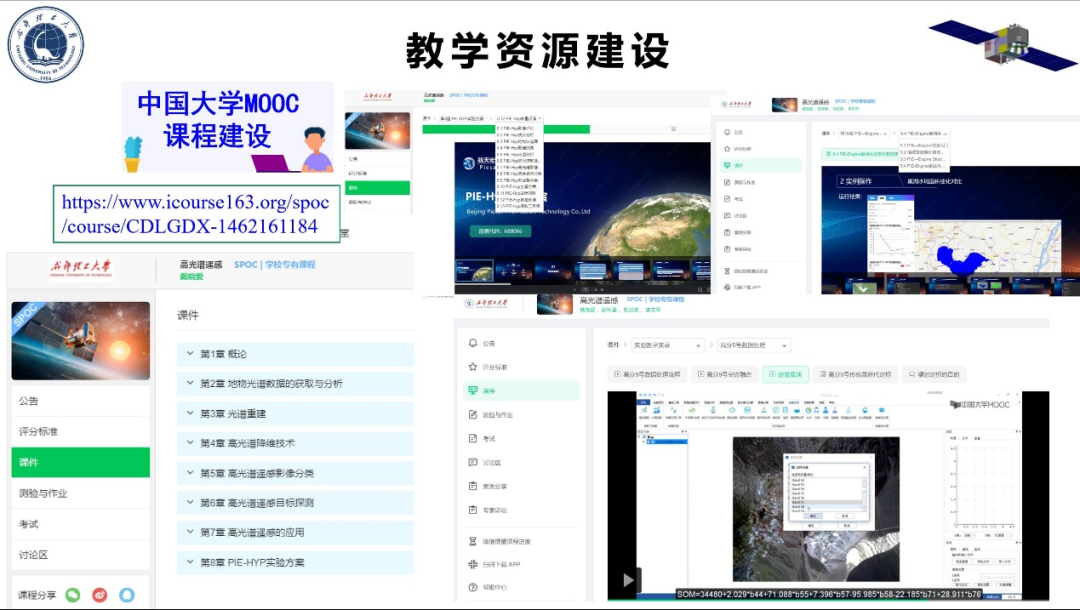Click the play icon on 高分5号数据处理说明 chip
Viewport: 1080px width, 610px height.
[618, 373]
